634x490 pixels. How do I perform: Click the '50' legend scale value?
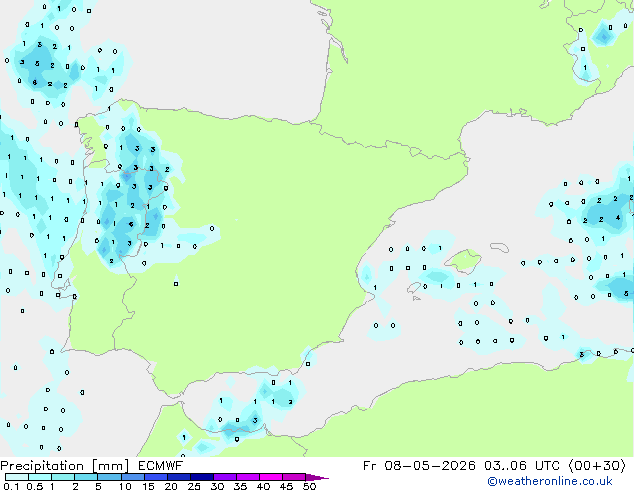coord(309,486)
